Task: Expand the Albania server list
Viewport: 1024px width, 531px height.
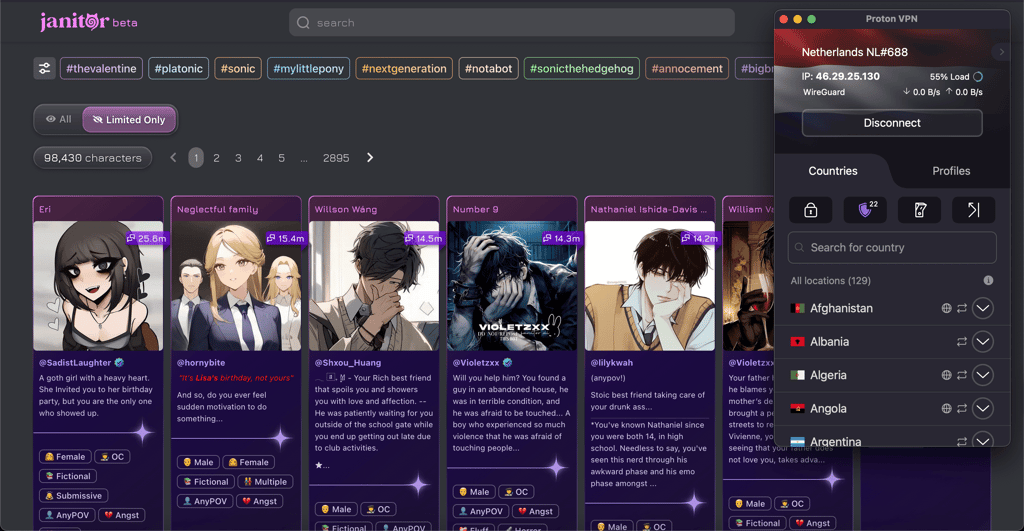Action: [983, 342]
